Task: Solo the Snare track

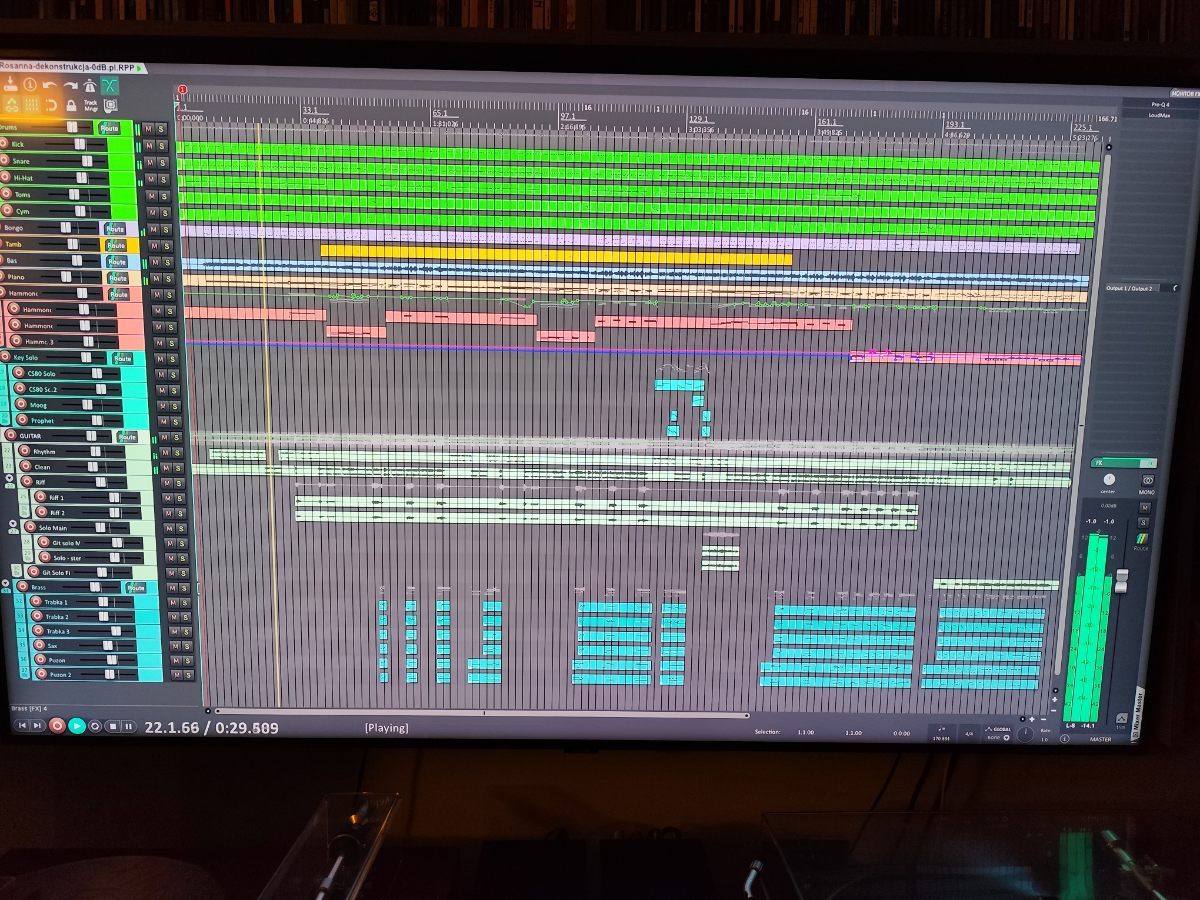Action: (163, 163)
